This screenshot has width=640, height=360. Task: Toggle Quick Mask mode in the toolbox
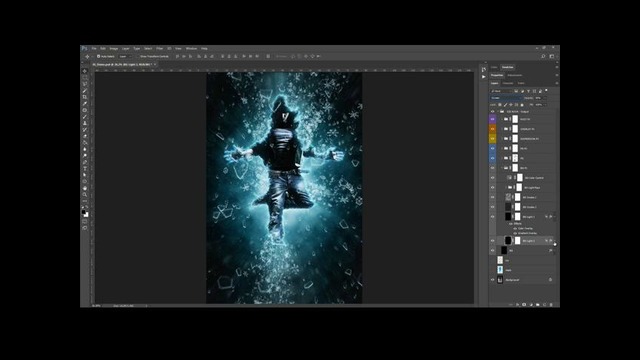coord(85,222)
